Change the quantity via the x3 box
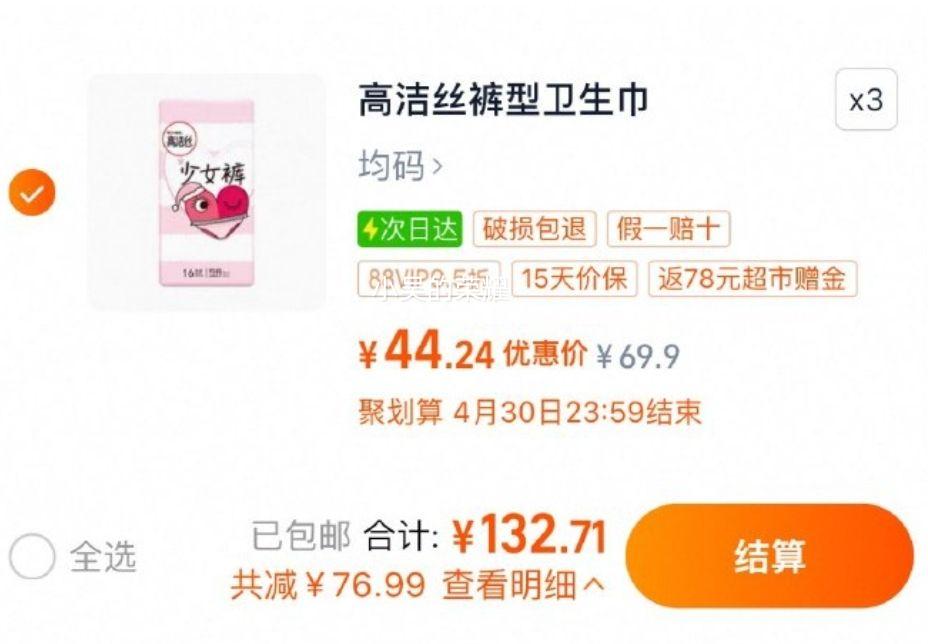This screenshot has height=644, width=928. point(866,99)
